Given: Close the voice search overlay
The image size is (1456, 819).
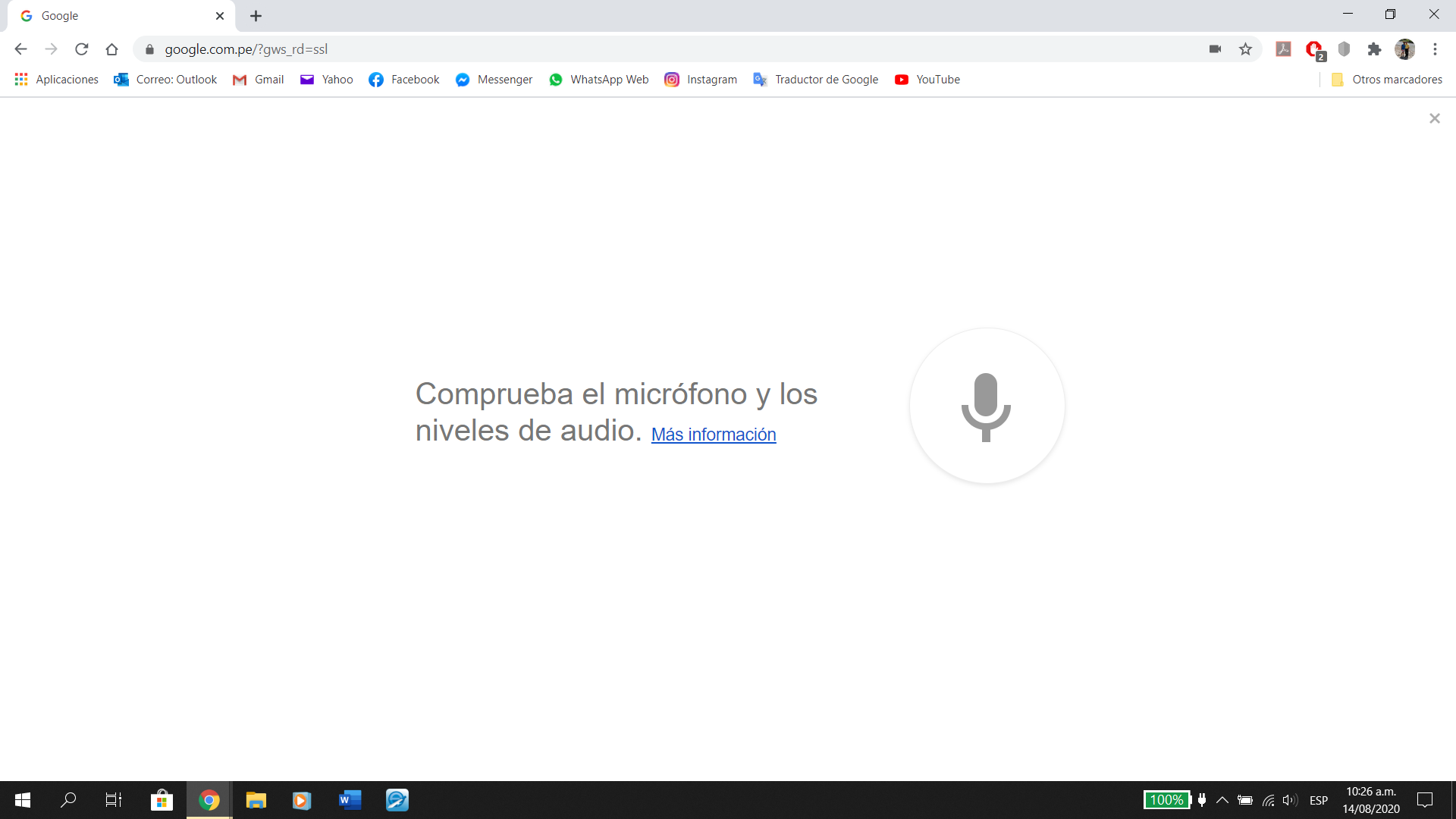Looking at the screenshot, I should [x=1434, y=118].
